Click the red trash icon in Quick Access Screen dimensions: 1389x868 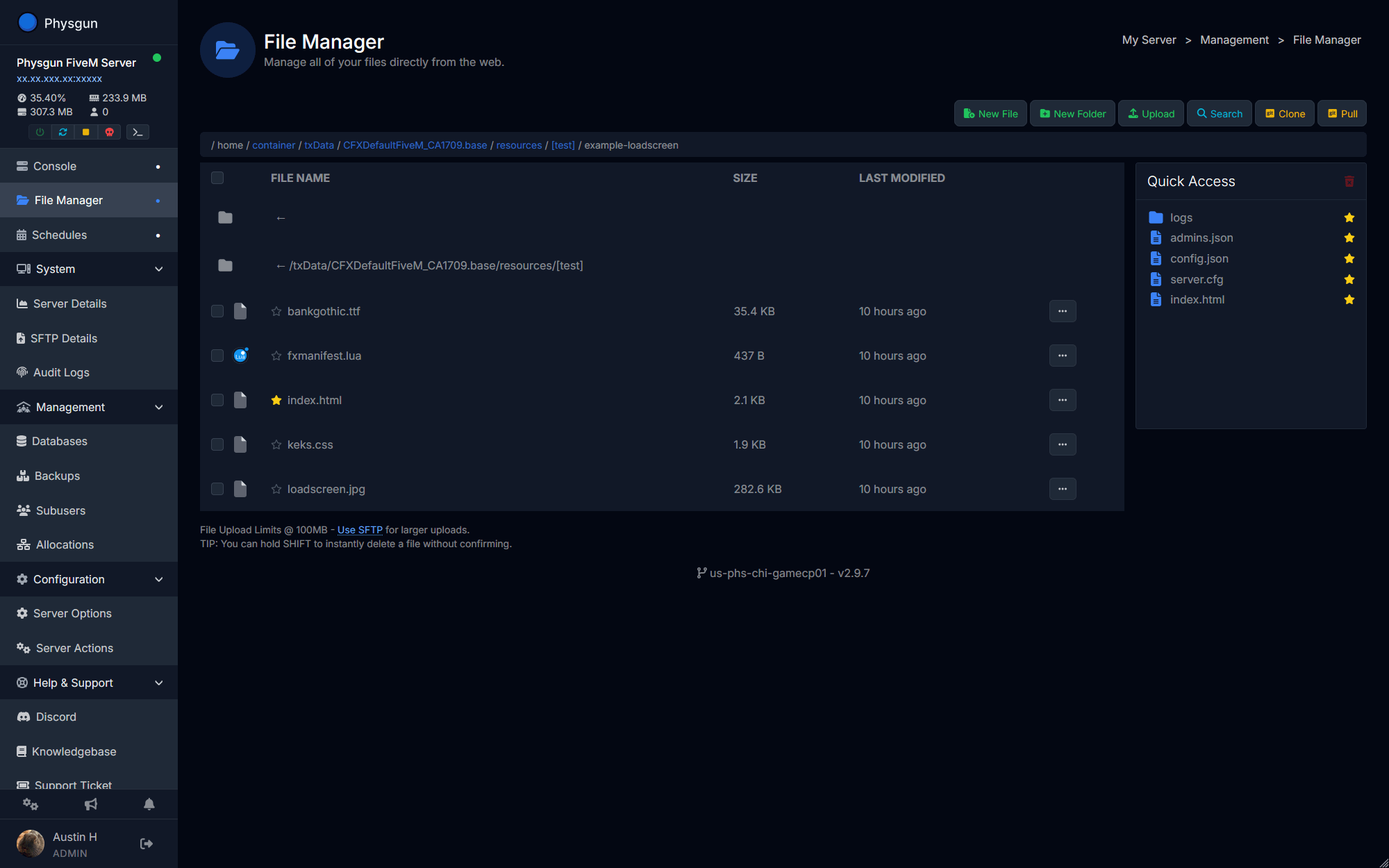click(1349, 181)
